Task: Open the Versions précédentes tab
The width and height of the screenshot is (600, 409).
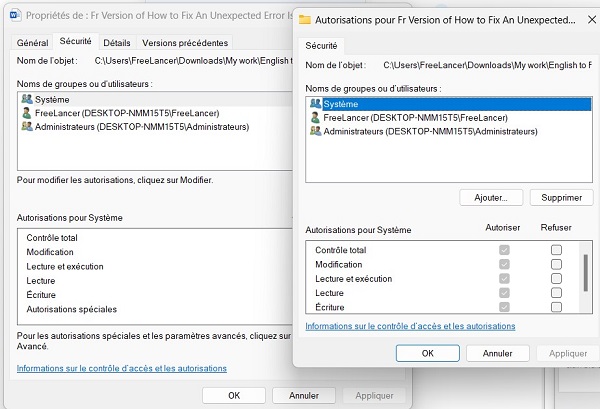Action: click(185, 43)
